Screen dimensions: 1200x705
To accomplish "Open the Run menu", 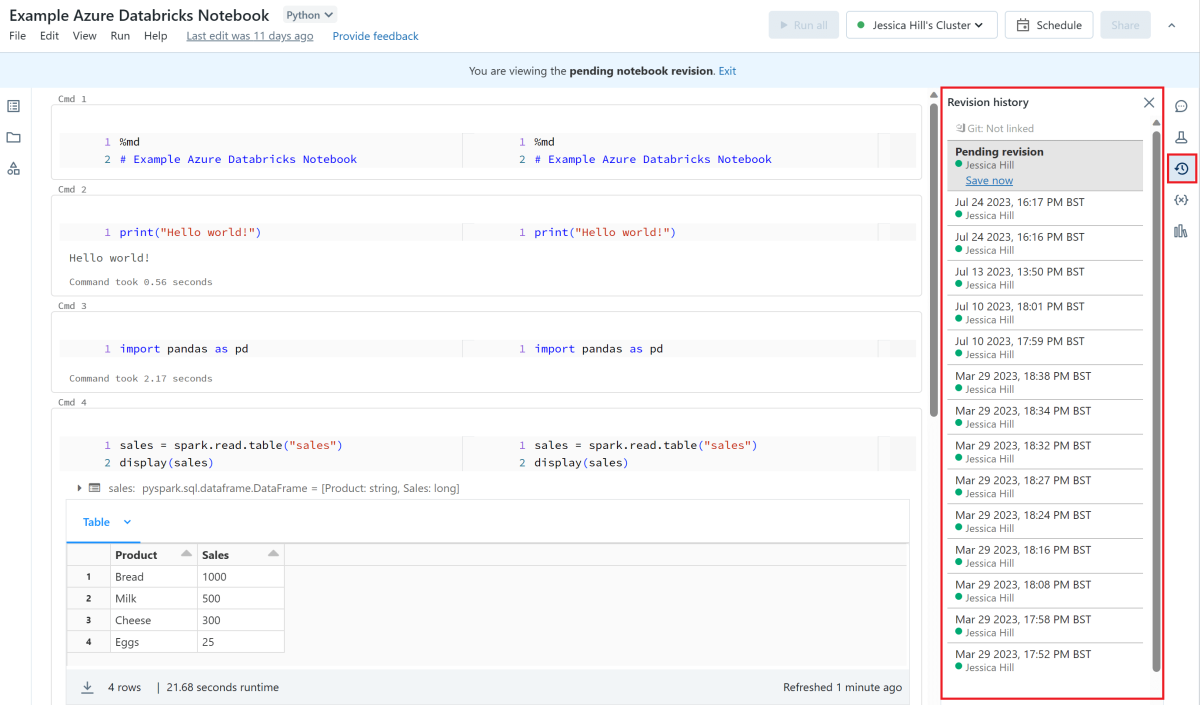I will (120, 36).
